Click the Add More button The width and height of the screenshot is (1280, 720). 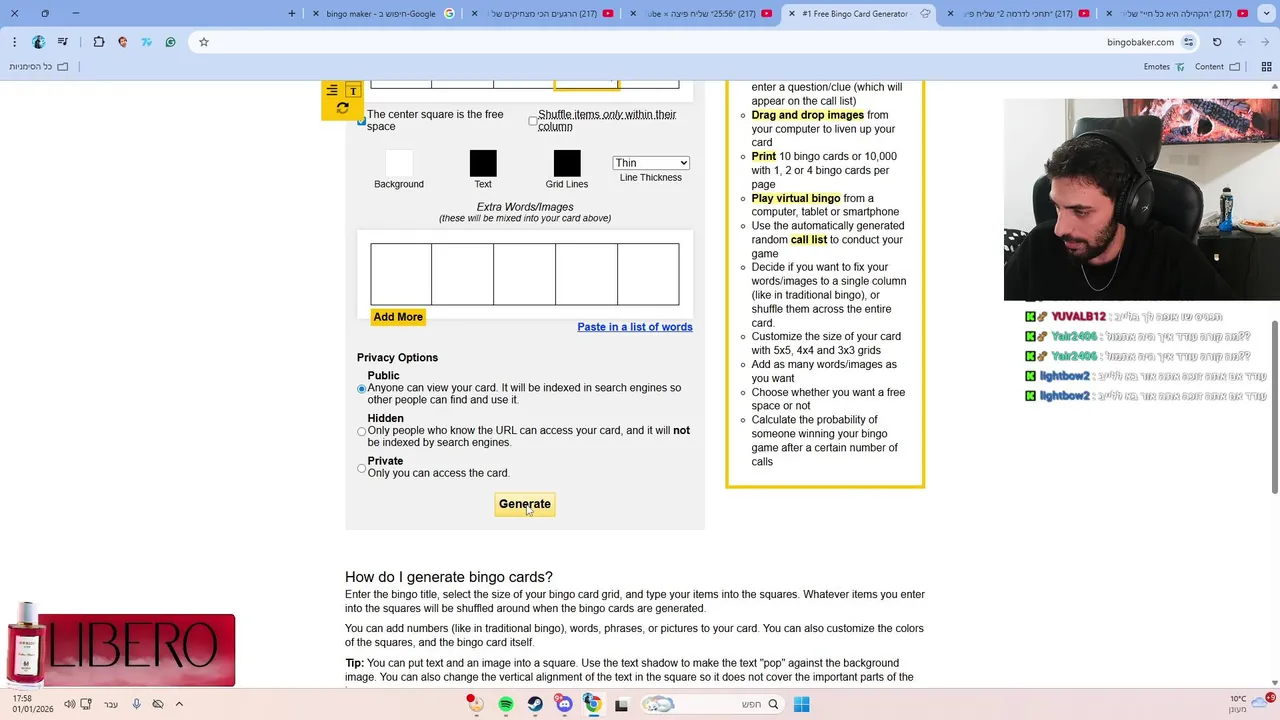click(398, 317)
